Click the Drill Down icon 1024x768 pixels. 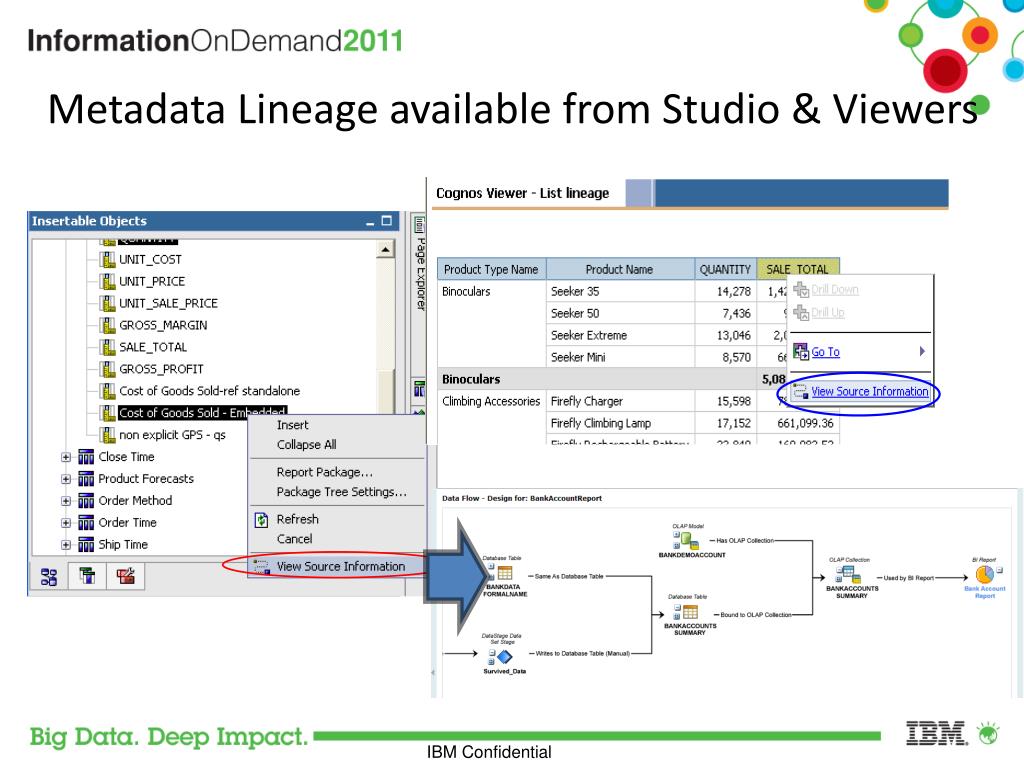(801, 290)
